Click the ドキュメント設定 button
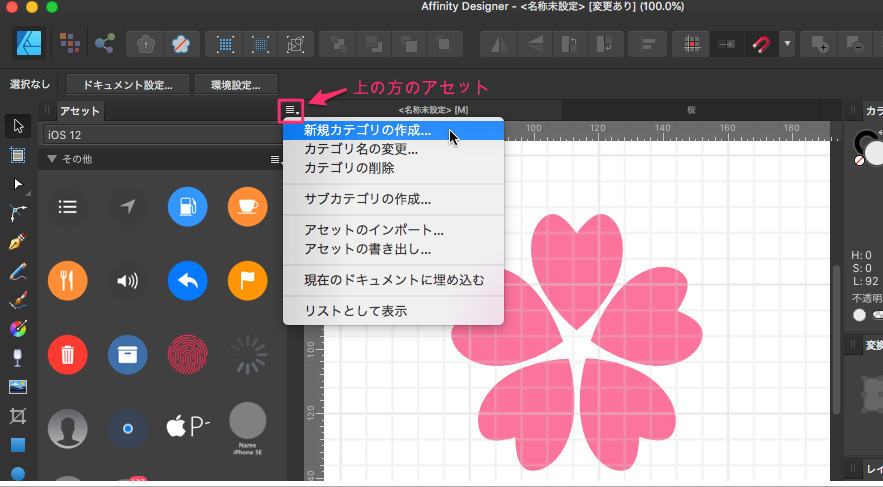883x487 pixels. [127, 84]
